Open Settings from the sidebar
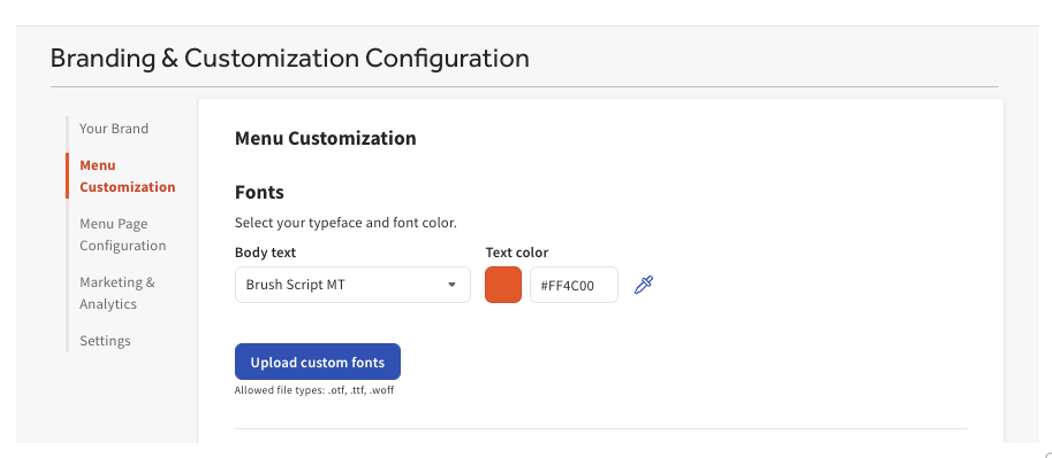This screenshot has height=458, width=1052. click(x=105, y=341)
